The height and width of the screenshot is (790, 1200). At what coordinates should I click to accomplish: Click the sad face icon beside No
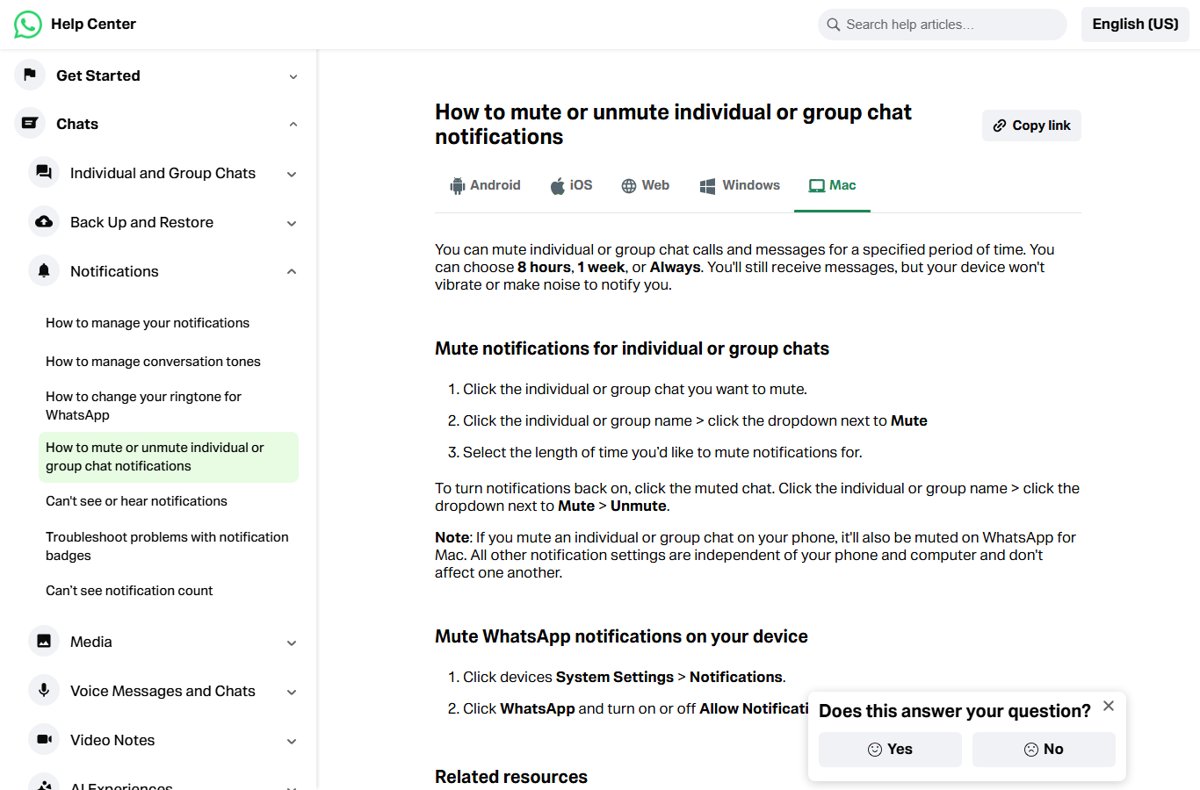click(1031, 749)
